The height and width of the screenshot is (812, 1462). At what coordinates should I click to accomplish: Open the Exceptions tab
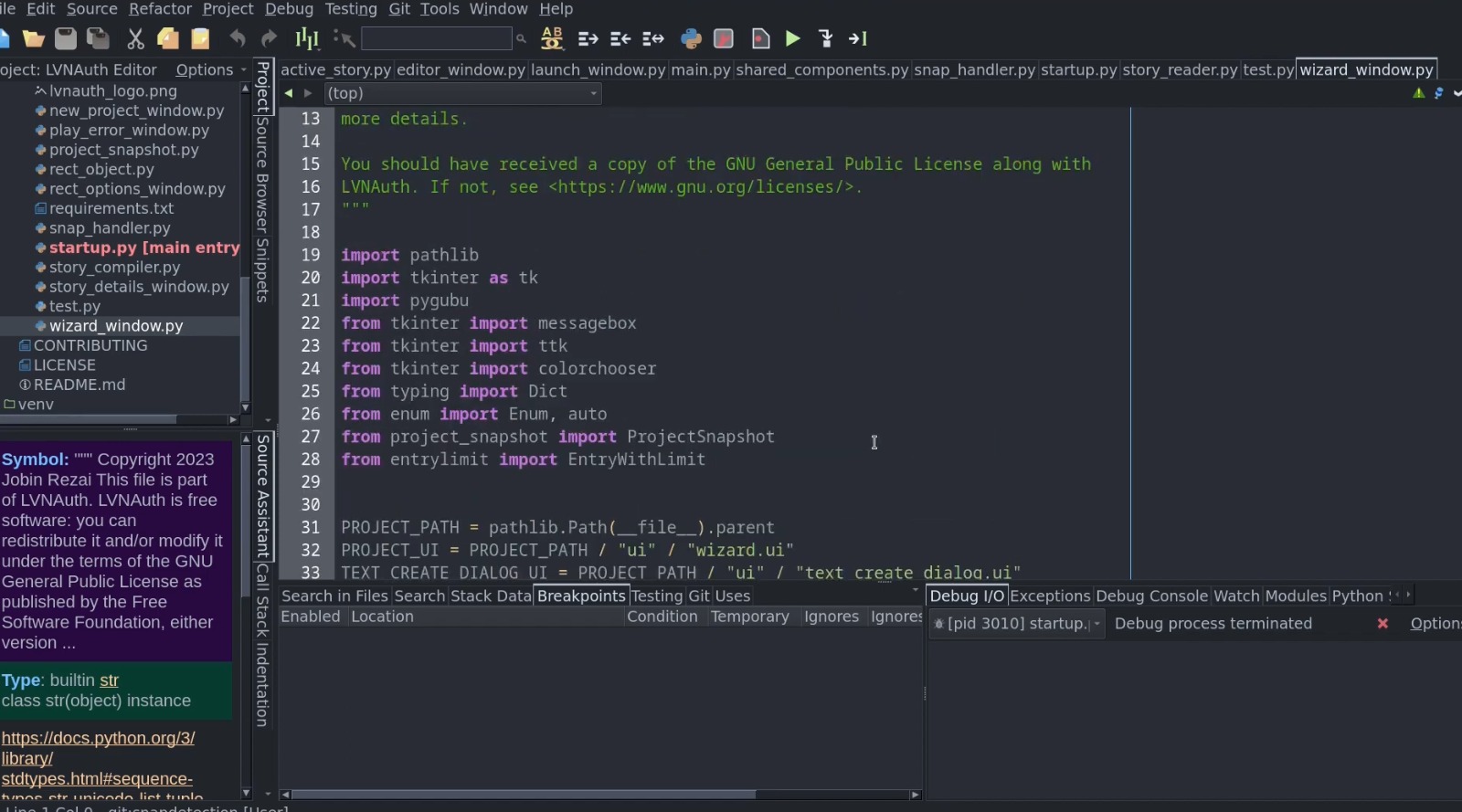pyautogui.click(x=1050, y=596)
